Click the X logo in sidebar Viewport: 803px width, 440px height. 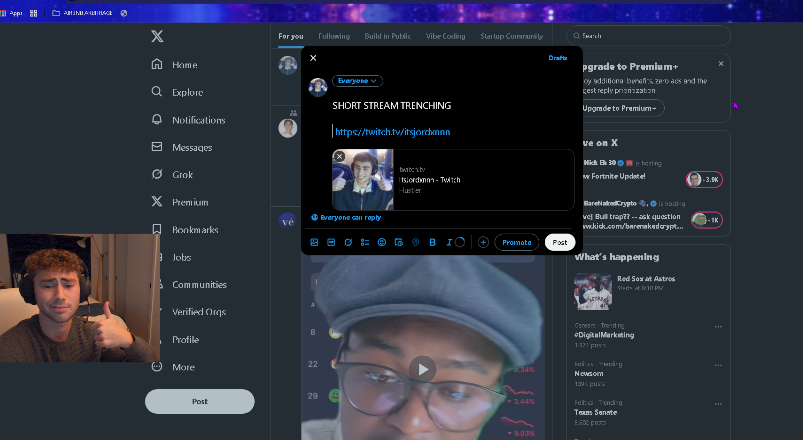157,36
